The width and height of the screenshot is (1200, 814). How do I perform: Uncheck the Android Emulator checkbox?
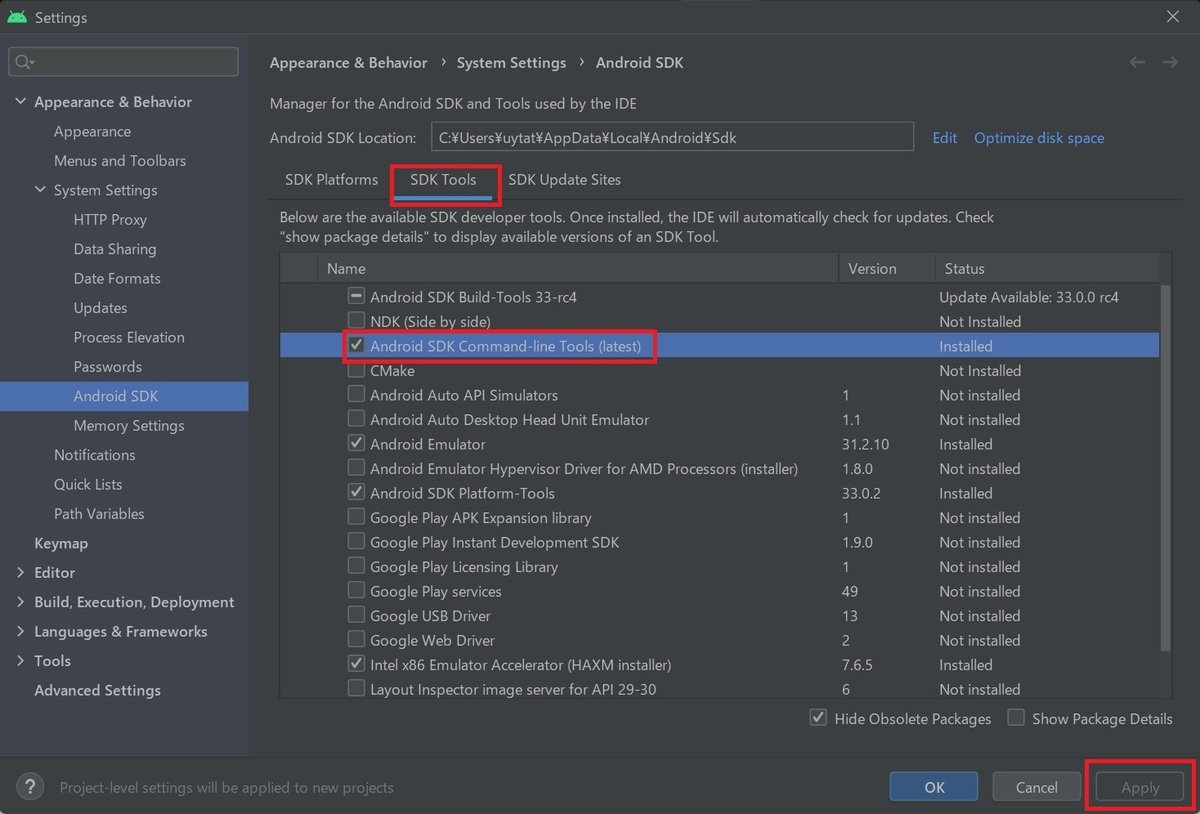click(x=356, y=444)
